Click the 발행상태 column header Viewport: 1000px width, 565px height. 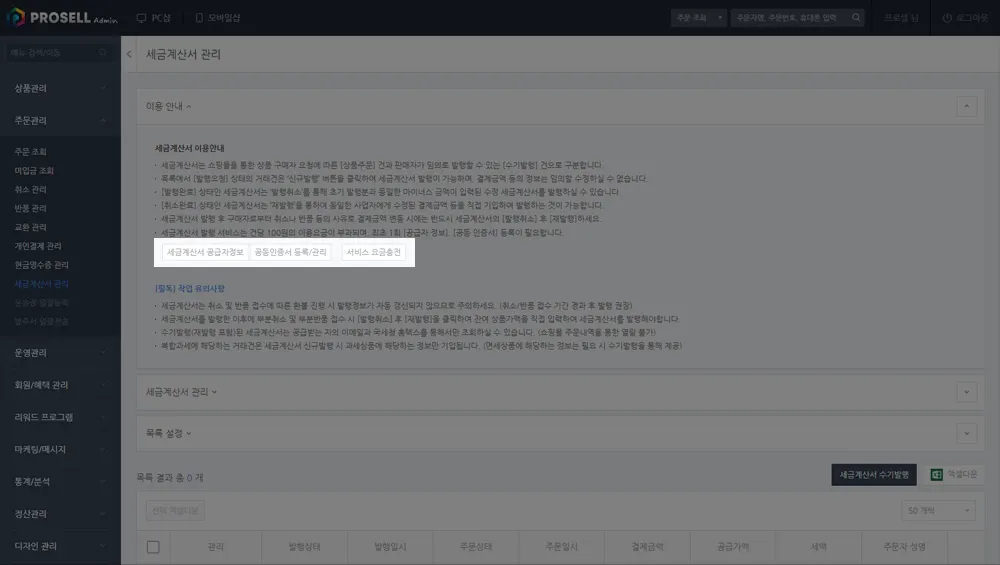point(304,547)
